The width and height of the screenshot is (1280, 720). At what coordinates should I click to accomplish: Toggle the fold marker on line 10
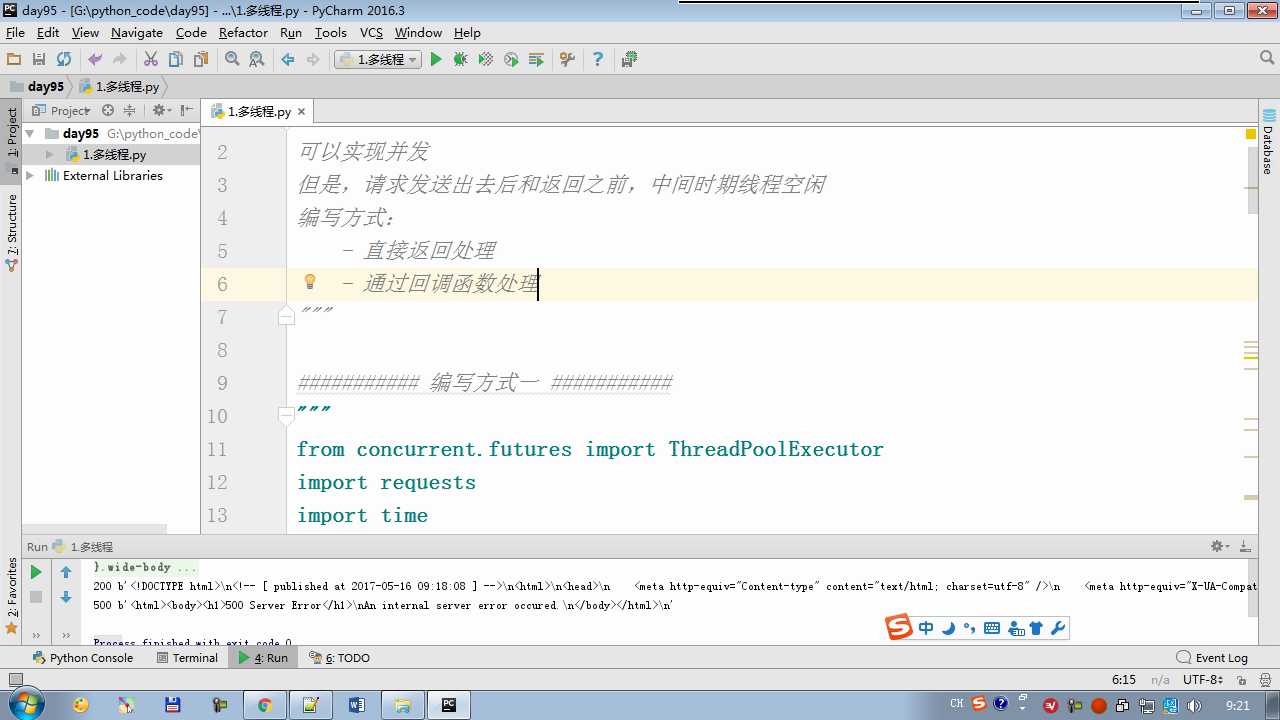point(286,414)
